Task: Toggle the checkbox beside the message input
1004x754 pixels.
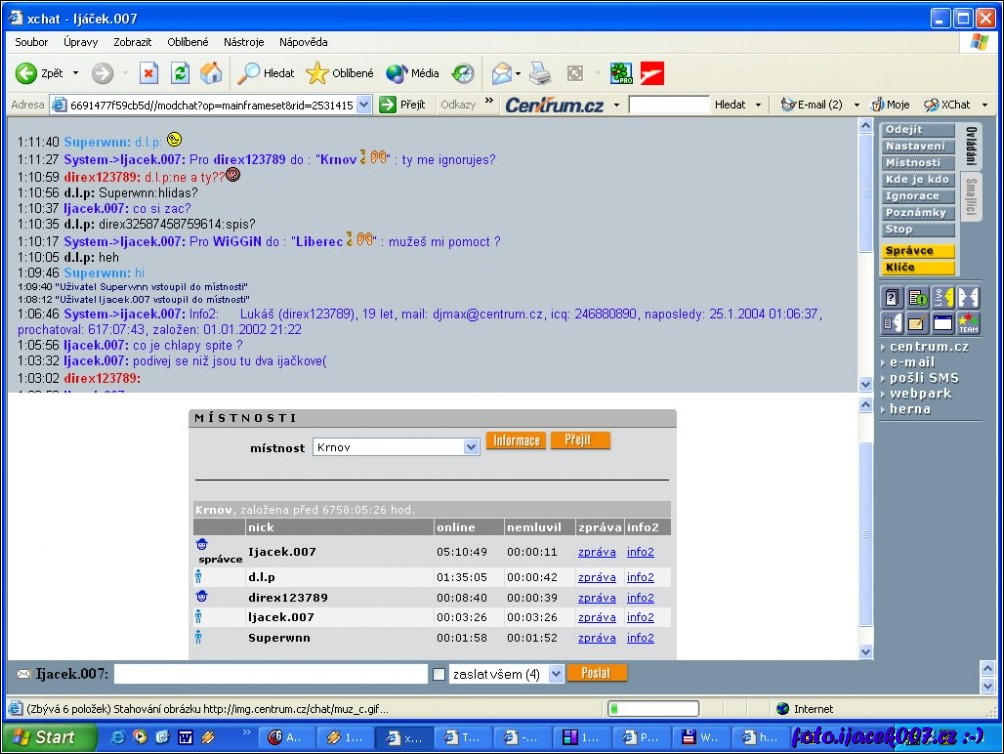Action: [x=439, y=674]
